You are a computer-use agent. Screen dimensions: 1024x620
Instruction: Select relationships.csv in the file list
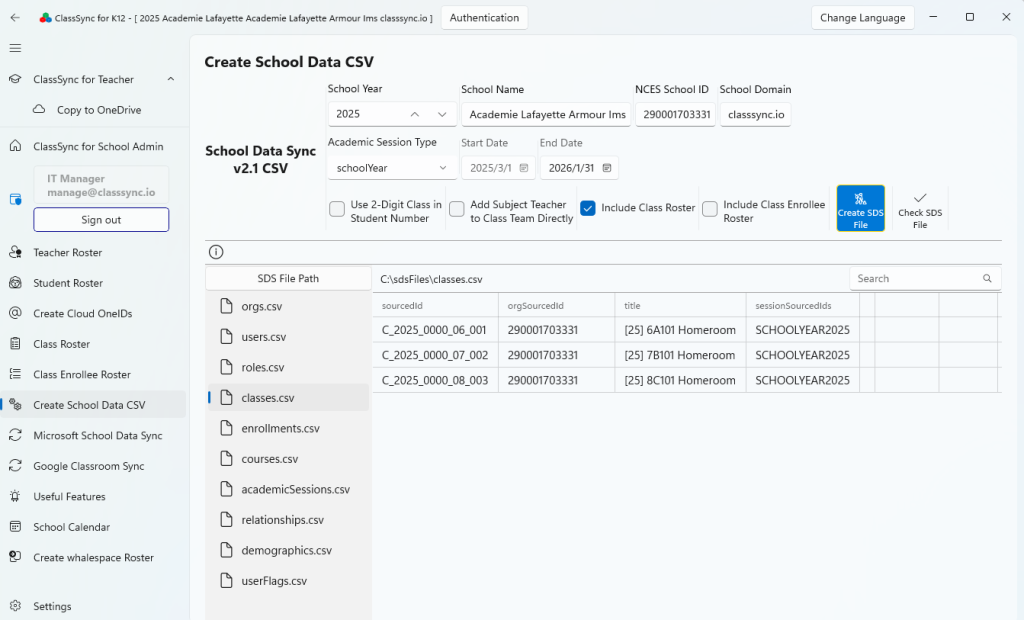(x=288, y=520)
